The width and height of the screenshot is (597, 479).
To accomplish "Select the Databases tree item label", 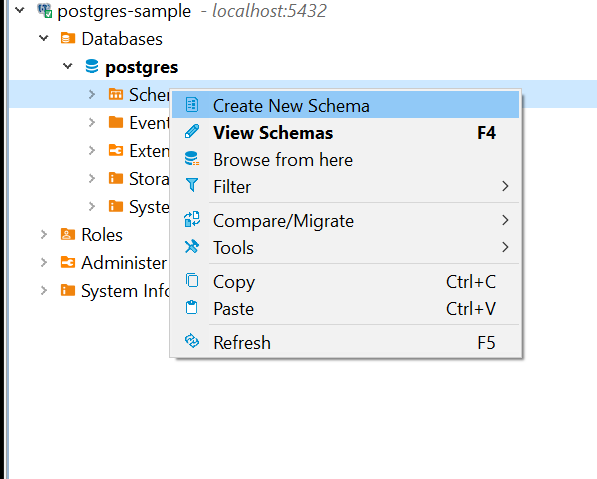I will (122, 39).
